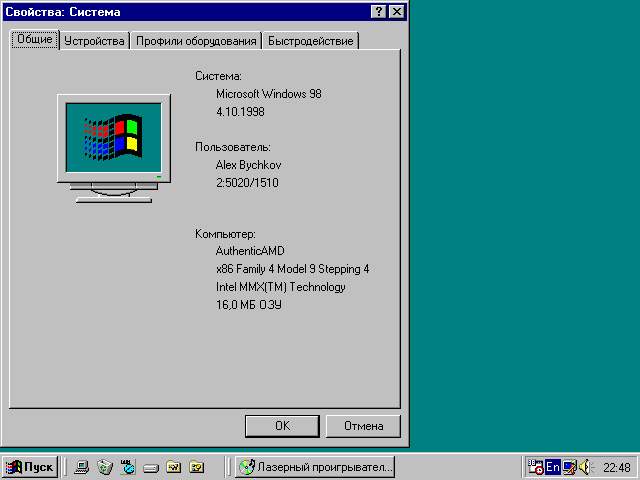
Task: Close the Свойства: Система dialog
Action: click(x=397, y=12)
